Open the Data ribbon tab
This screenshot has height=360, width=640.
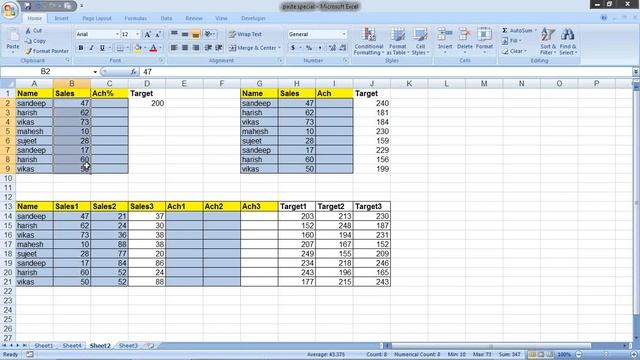coord(166,18)
